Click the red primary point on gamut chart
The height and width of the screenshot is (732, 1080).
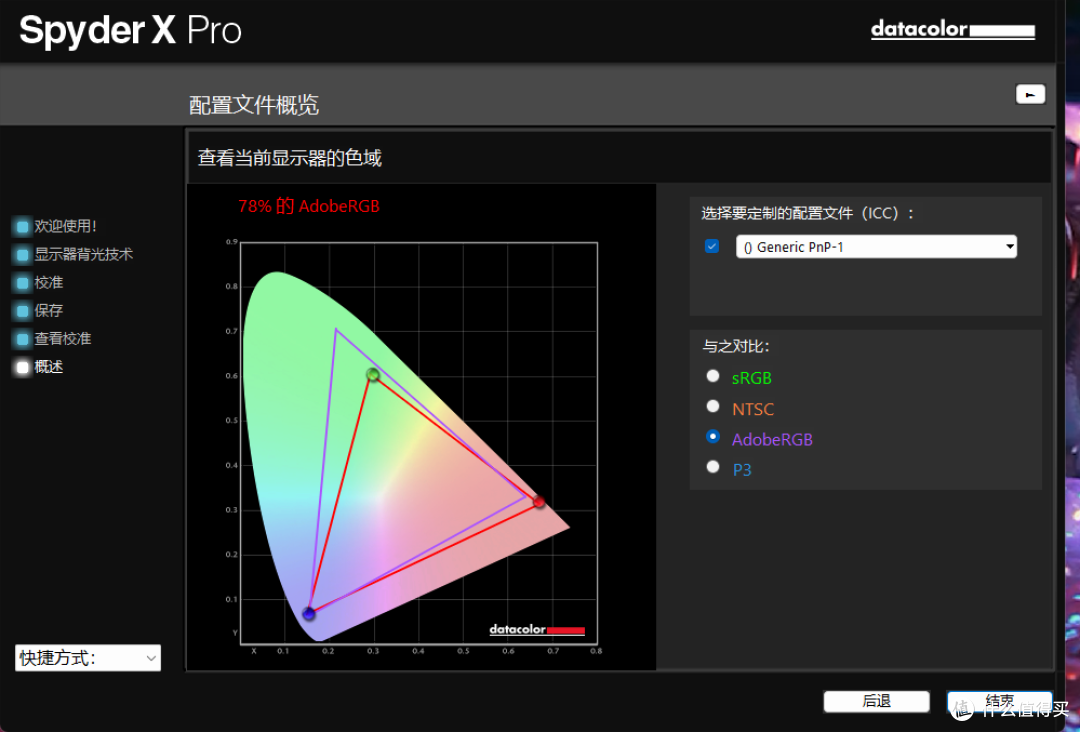539,501
